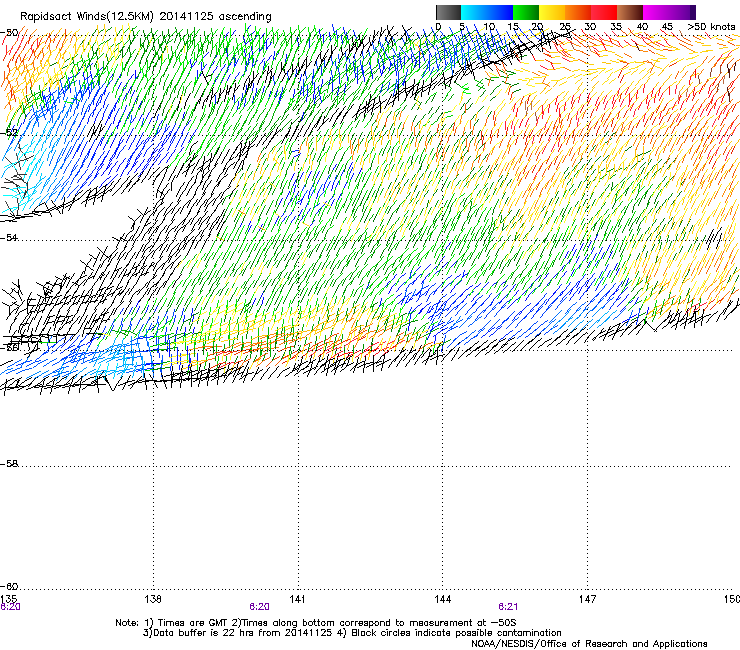Image resolution: width=740 pixels, height=650 pixels.
Task: Click the 'Note: 1) Times are GMT' text
Action: [x=171, y=623]
